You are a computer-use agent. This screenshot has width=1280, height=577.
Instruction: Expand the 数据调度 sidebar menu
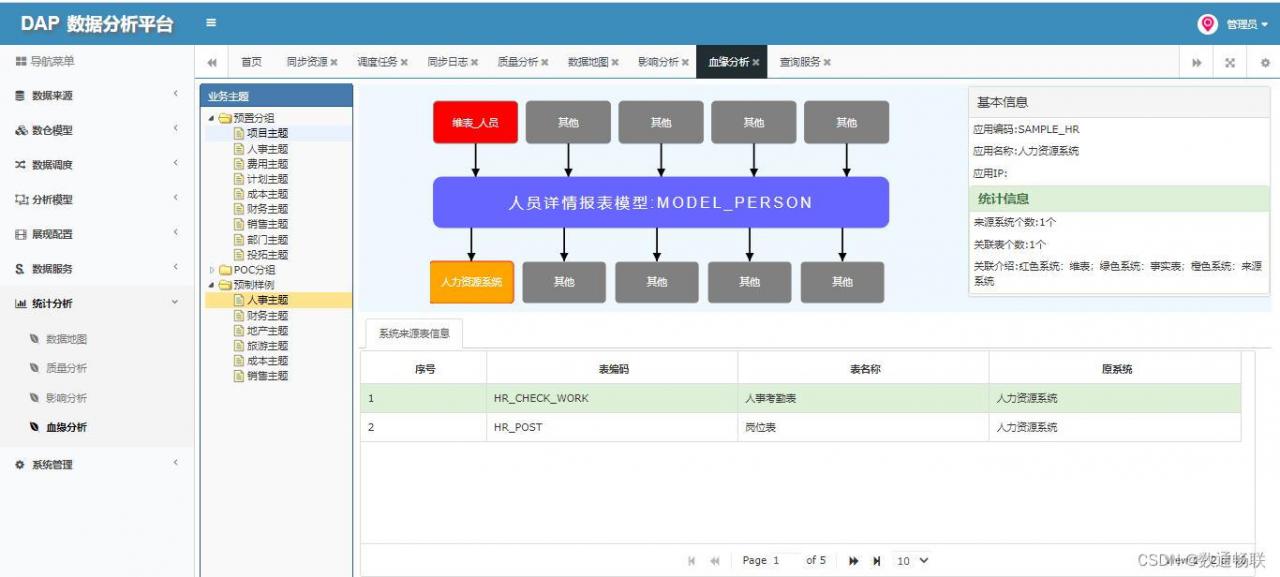97,165
